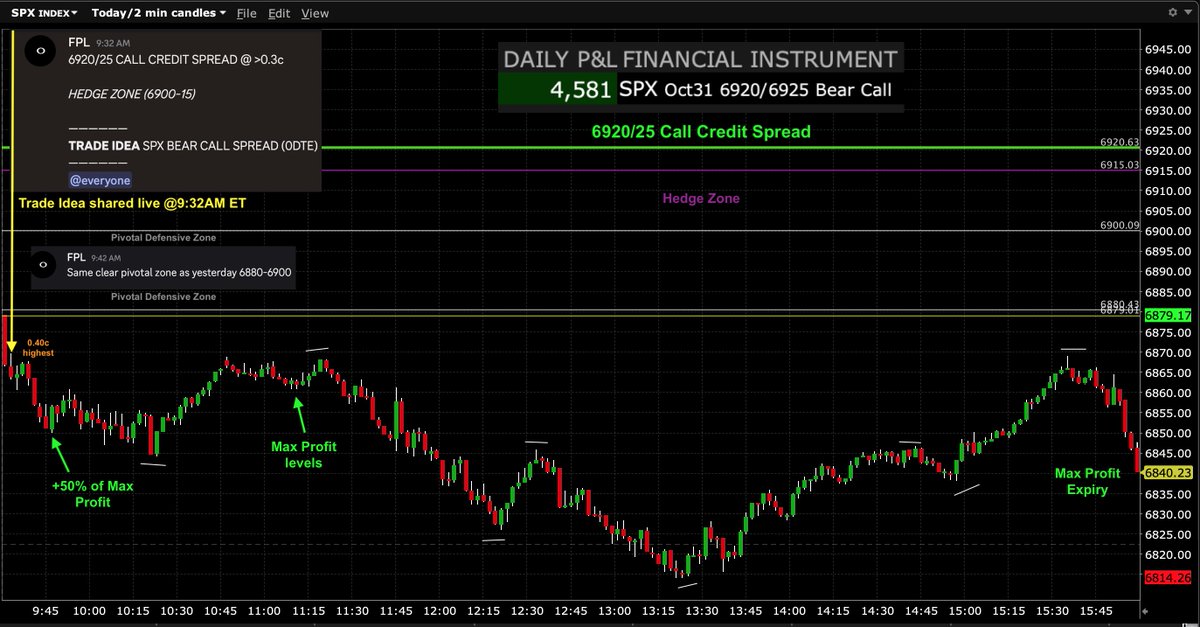Open the File menu
Screen dimensions: 1200x627
tap(245, 13)
